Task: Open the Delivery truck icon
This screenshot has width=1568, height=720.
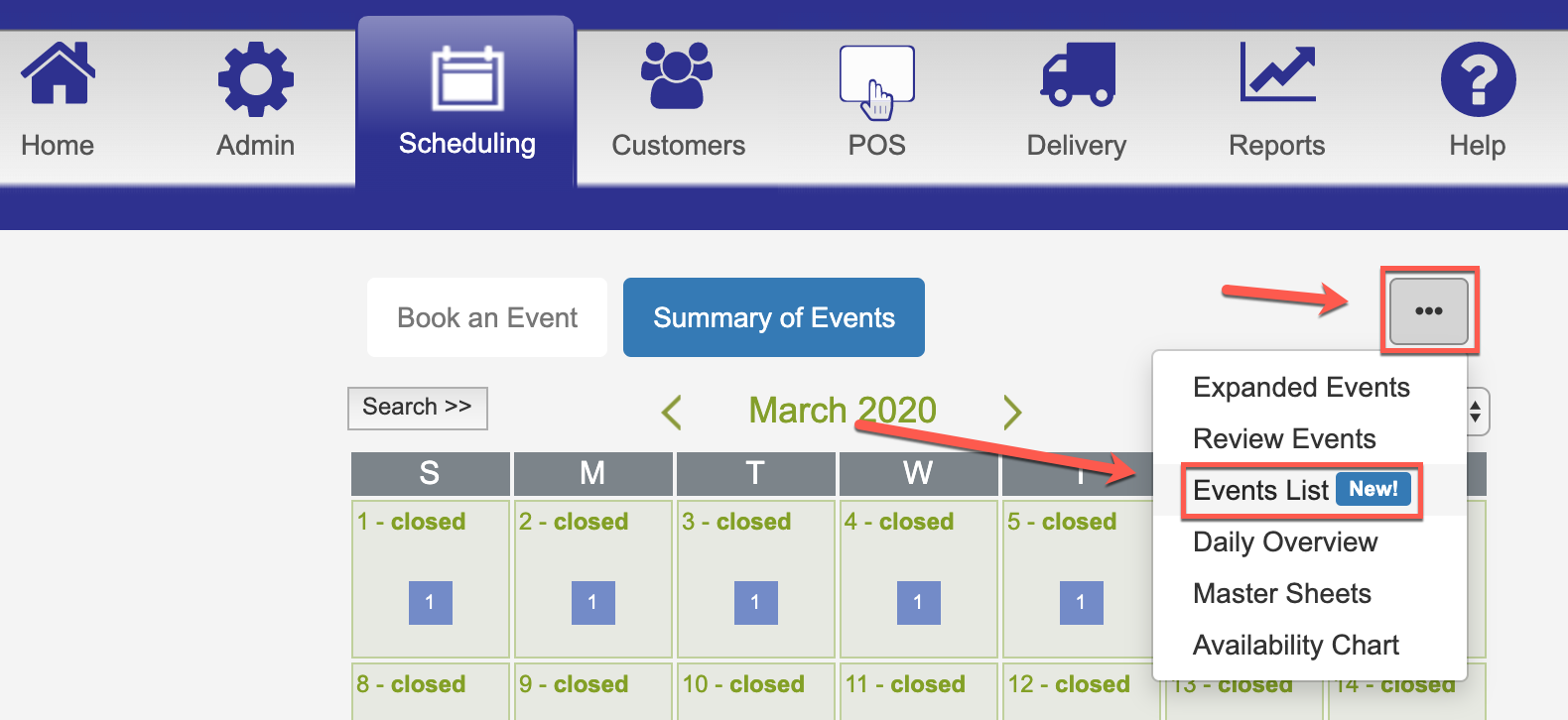Action: coord(1078,74)
